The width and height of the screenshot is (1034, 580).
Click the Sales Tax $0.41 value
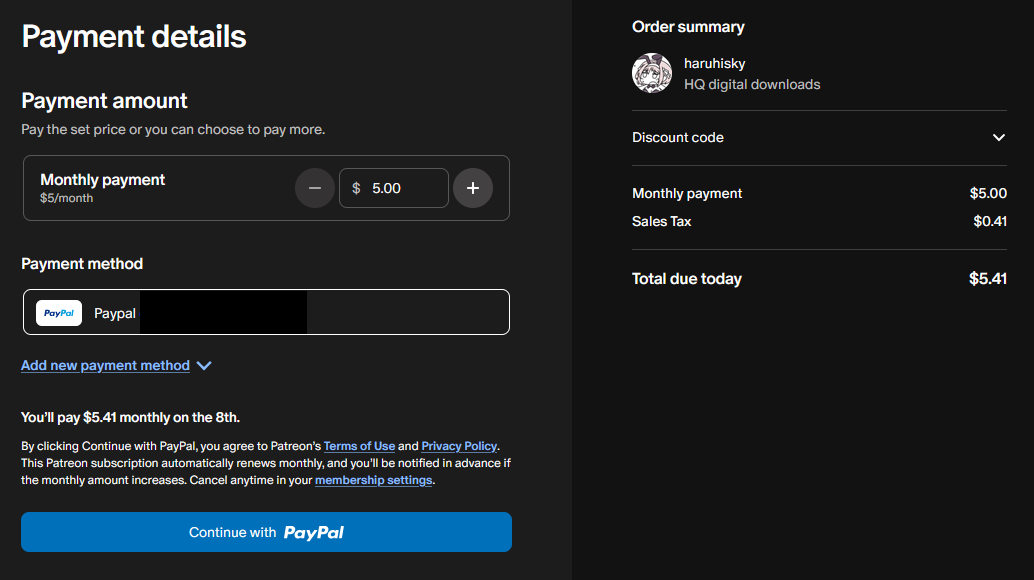[x=990, y=221]
